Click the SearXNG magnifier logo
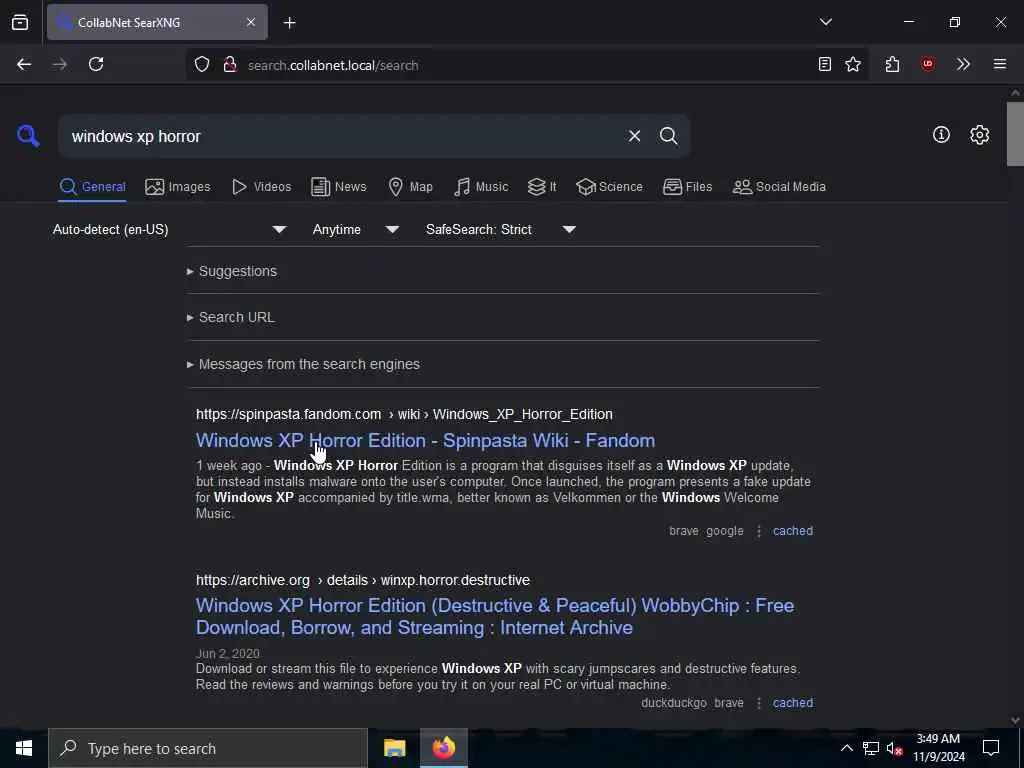1024x768 pixels. (28, 136)
